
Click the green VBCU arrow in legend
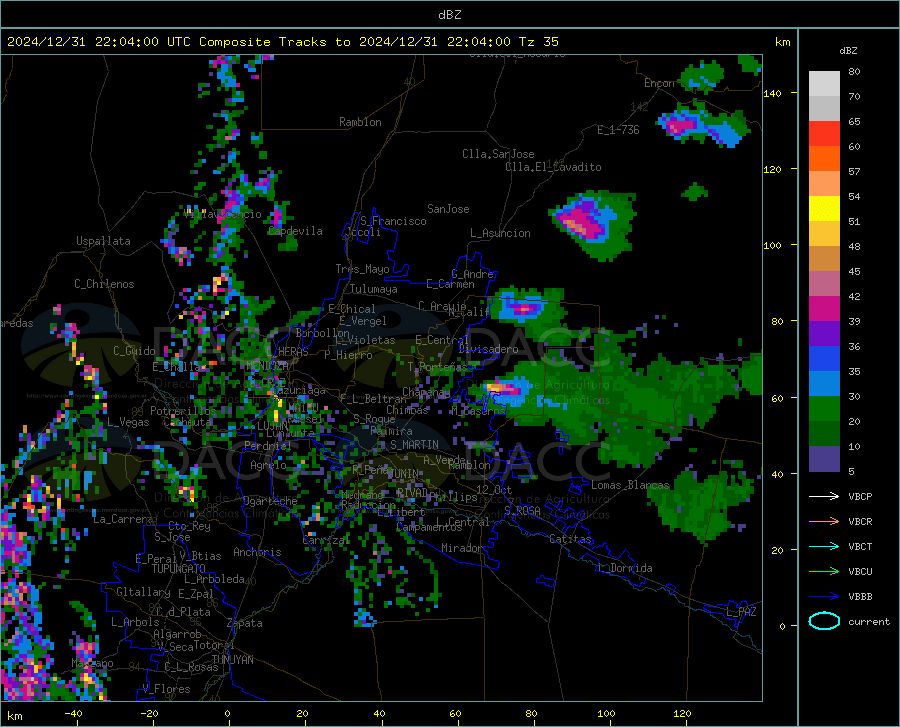824,572
